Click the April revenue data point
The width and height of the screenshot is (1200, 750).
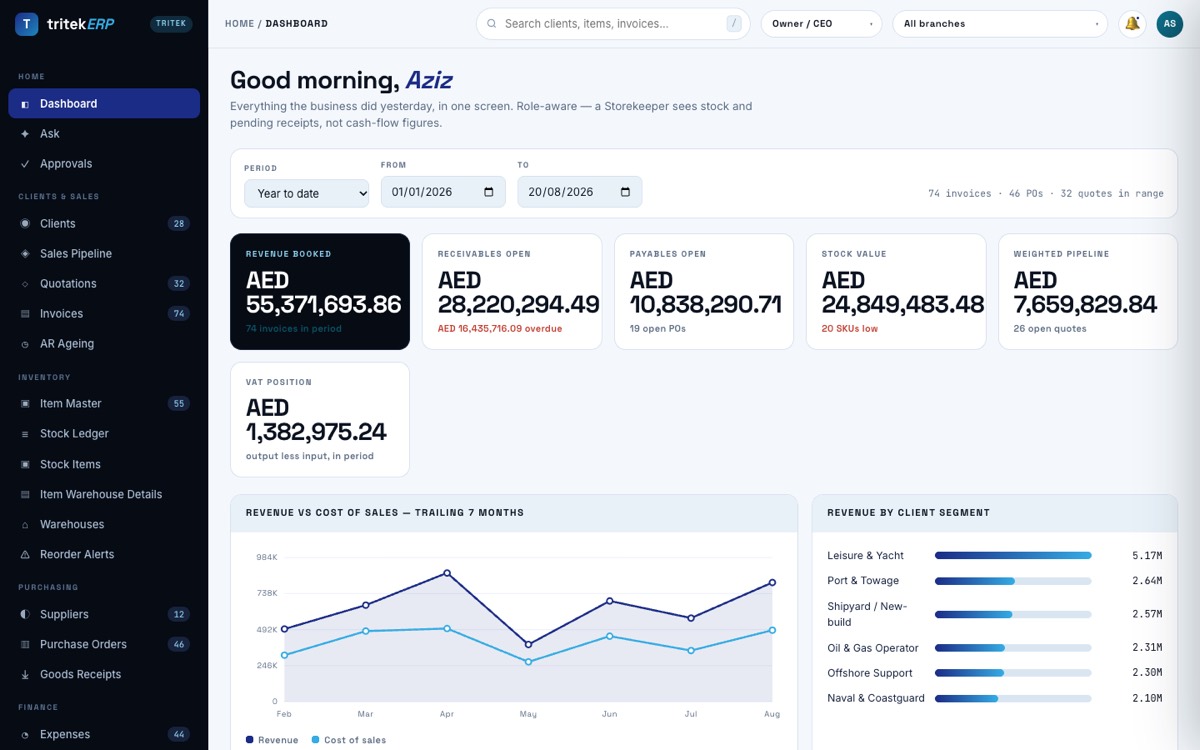pos(447,573)
